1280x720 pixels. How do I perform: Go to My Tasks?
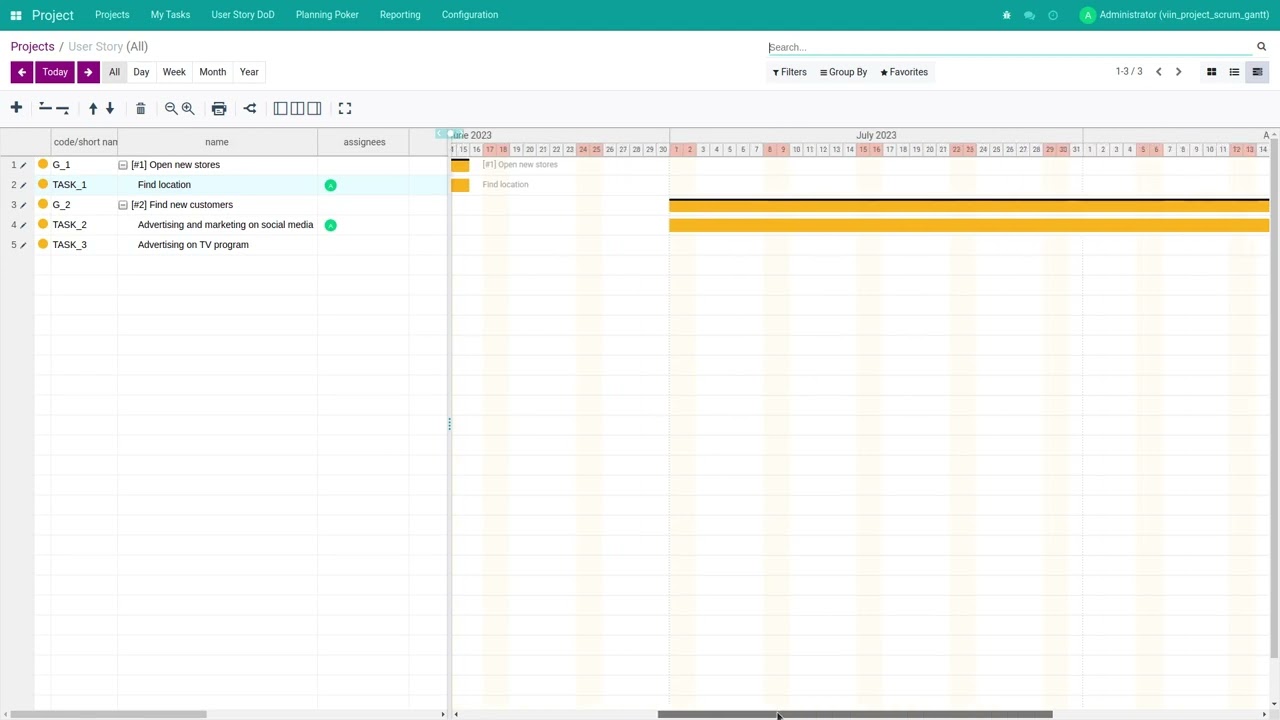170,15
